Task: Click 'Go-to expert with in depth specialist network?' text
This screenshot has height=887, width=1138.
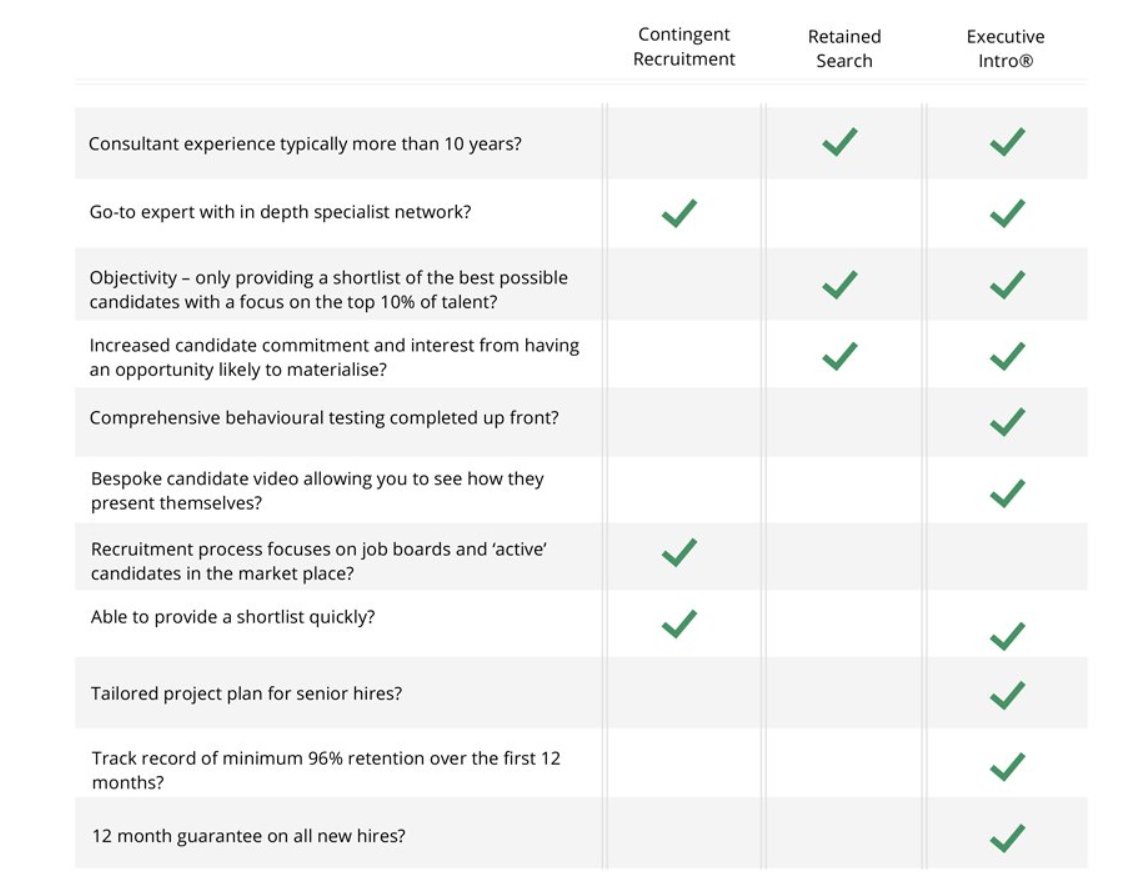Action: coord(280,213)
